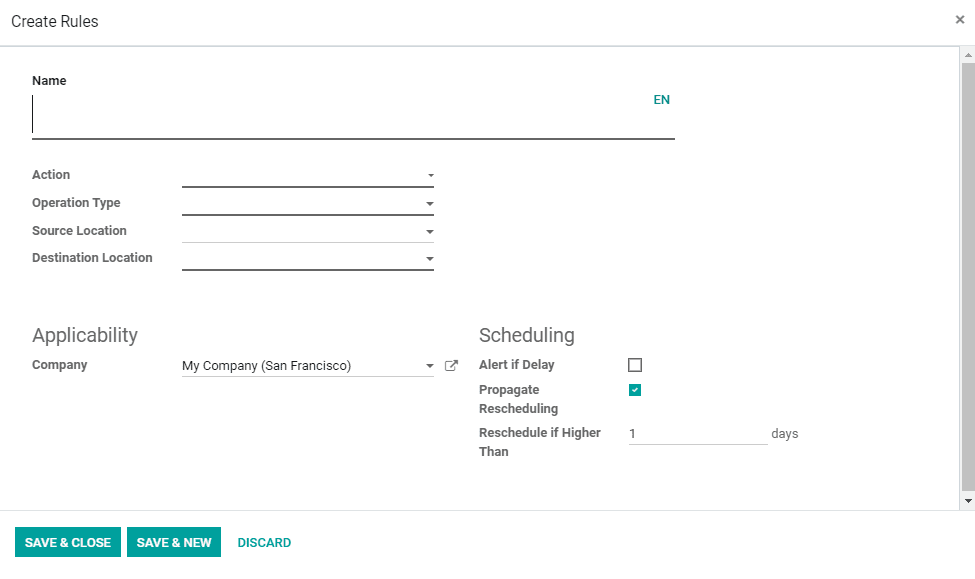The image size is (975, 579).
Task: Focus the rule Name input field
Action: [x=340, y=115]
